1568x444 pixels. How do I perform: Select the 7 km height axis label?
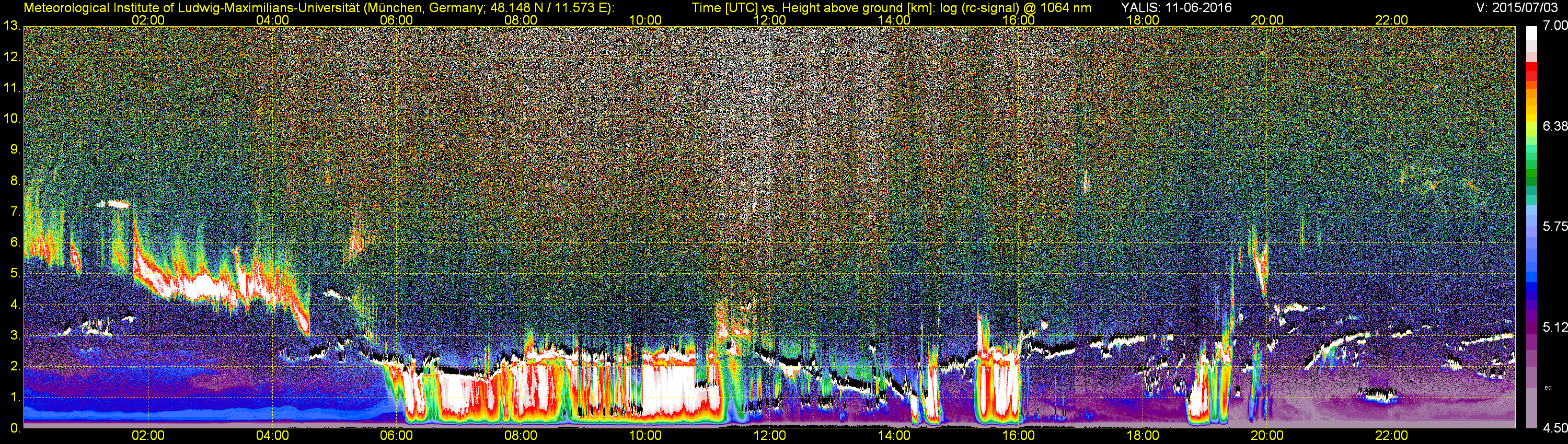pos(15,212)
